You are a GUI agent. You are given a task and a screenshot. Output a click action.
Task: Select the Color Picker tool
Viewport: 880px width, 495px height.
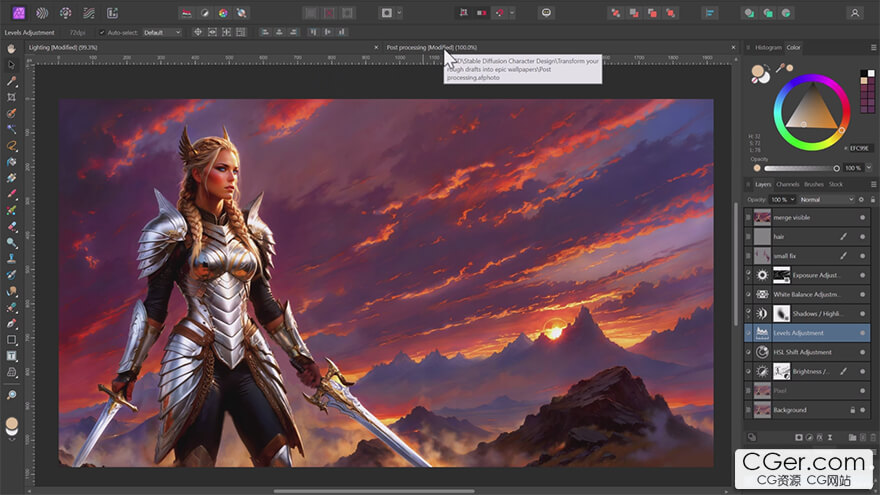click(11, 81)
